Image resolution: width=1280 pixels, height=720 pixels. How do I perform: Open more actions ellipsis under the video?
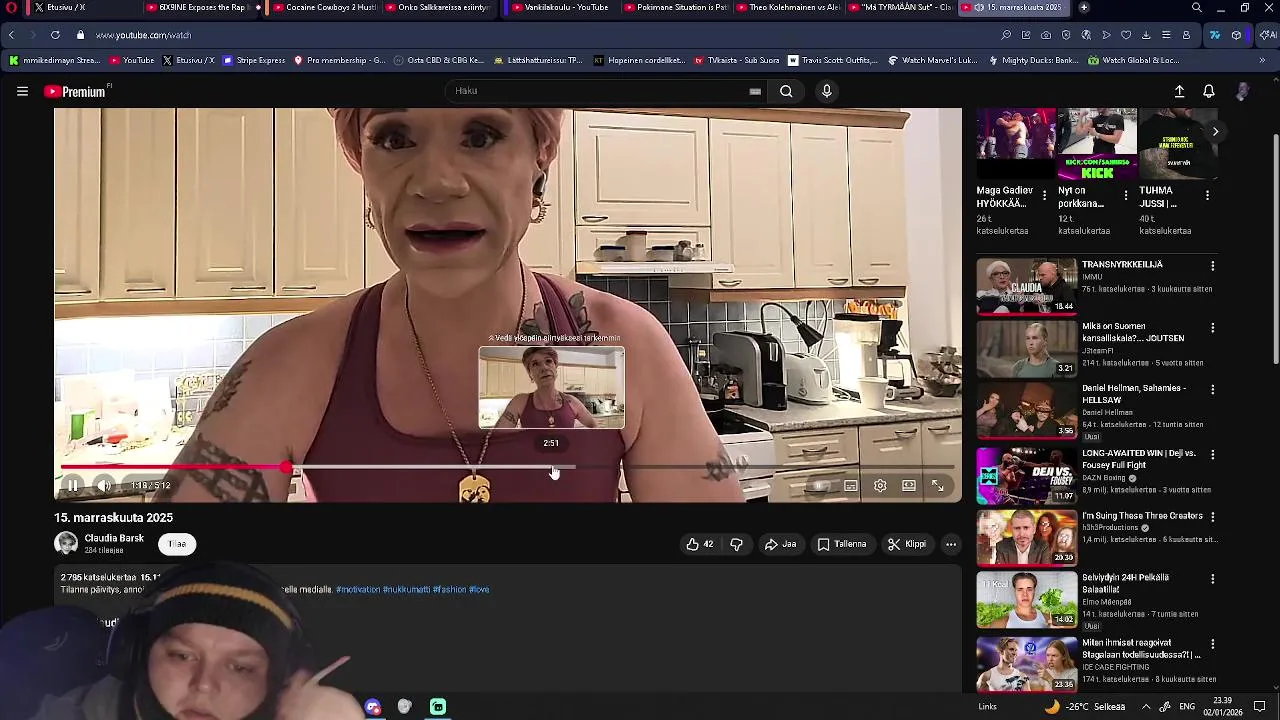(951, 544)
